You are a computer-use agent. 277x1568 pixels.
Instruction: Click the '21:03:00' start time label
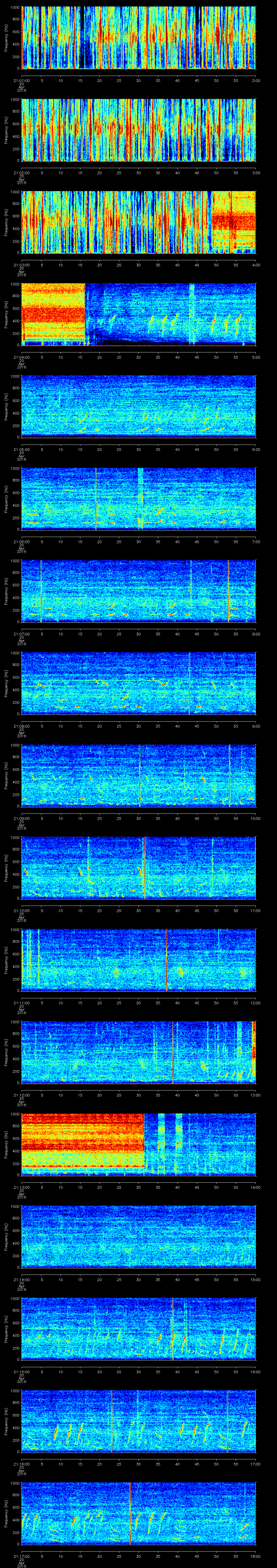[22, 265]
